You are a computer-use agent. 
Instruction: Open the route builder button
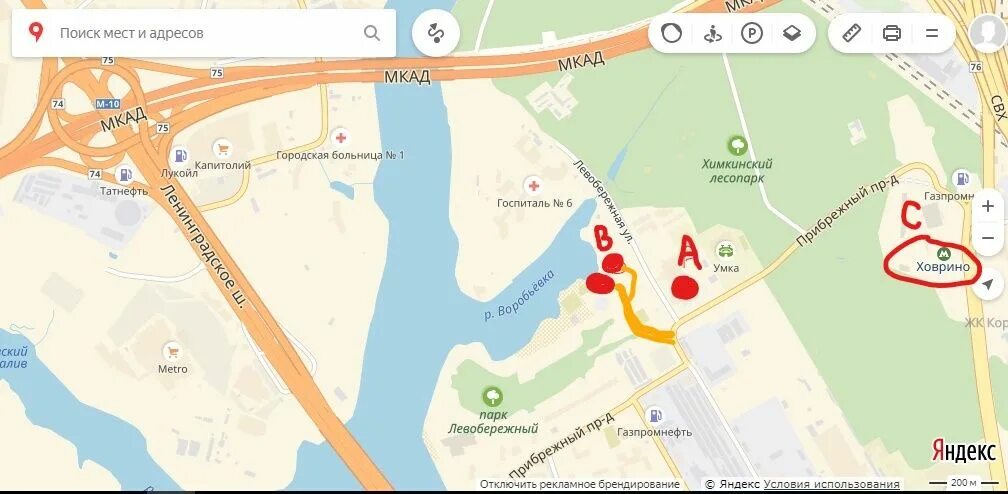tap(436, 33)
